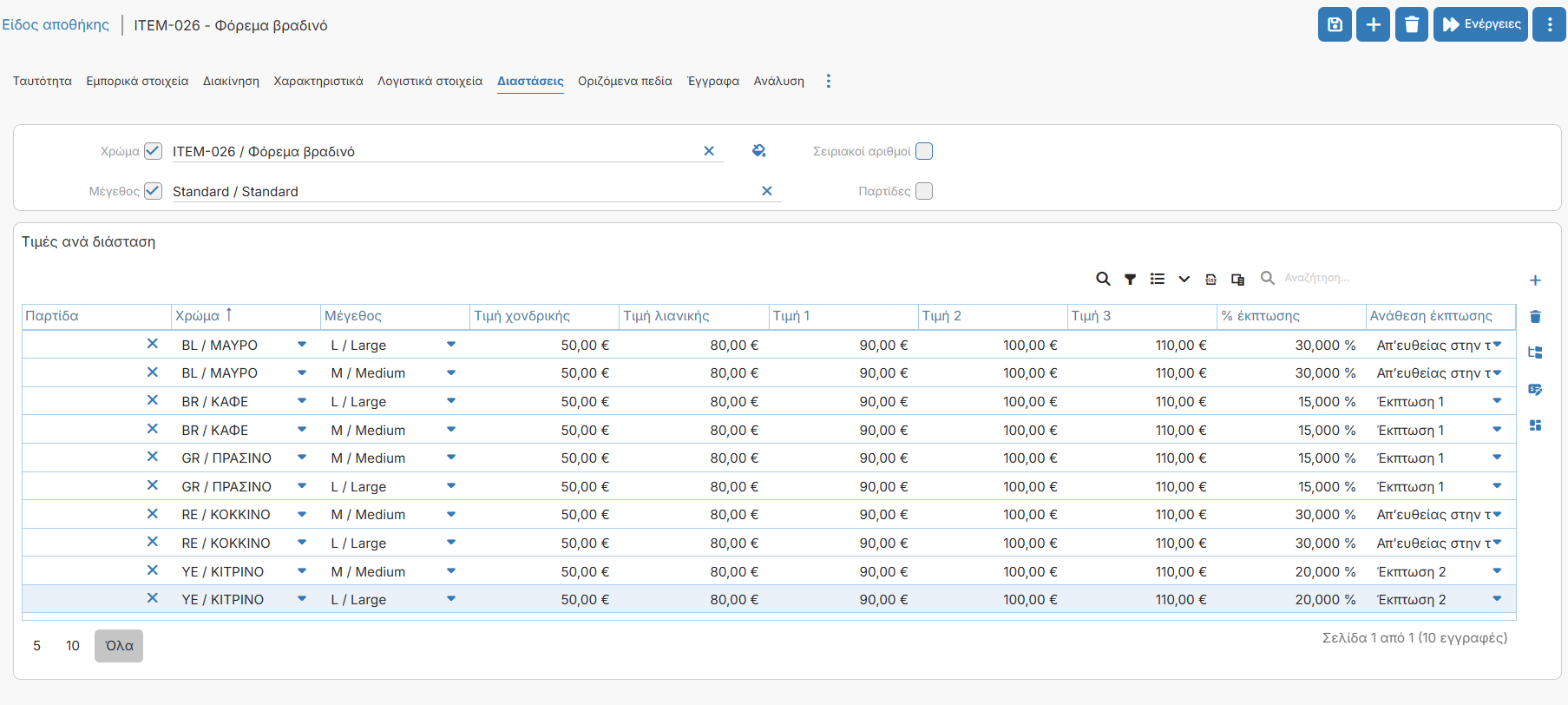Open the Ενέργειες actions button
The height and width of the screenshot is (705, 1568).
coord(1480,24)
